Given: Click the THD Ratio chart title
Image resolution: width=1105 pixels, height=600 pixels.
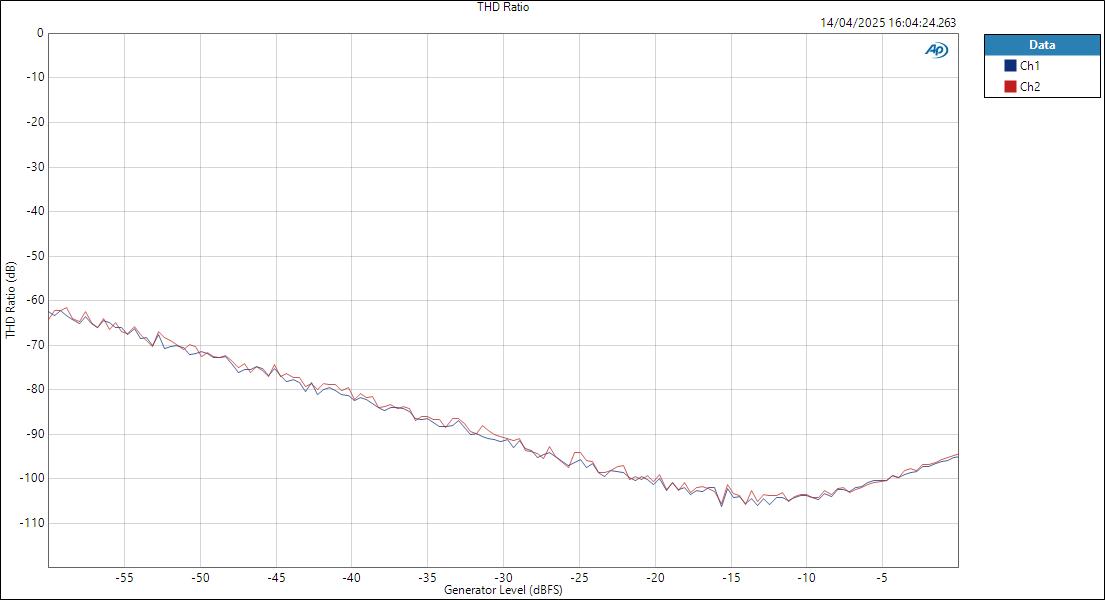Looking at the screenshot, I should coord(502,6).
